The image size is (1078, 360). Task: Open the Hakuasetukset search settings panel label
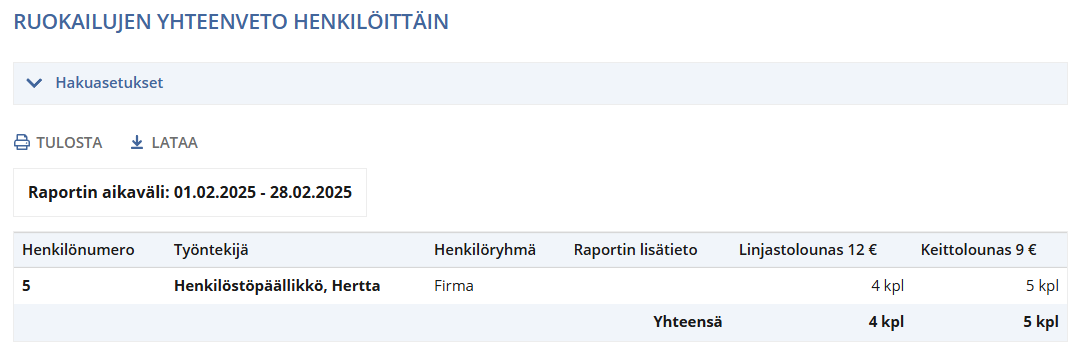pyautogui.click(x=109, y=83)
